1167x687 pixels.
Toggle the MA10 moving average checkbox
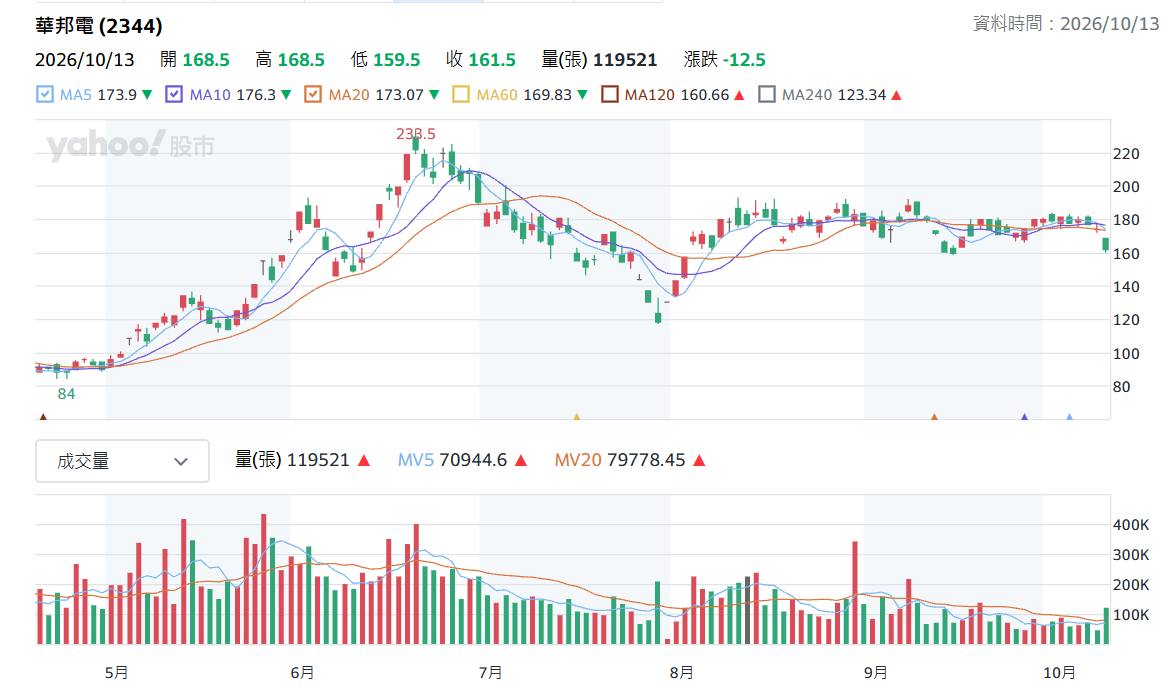click(174, 95)
